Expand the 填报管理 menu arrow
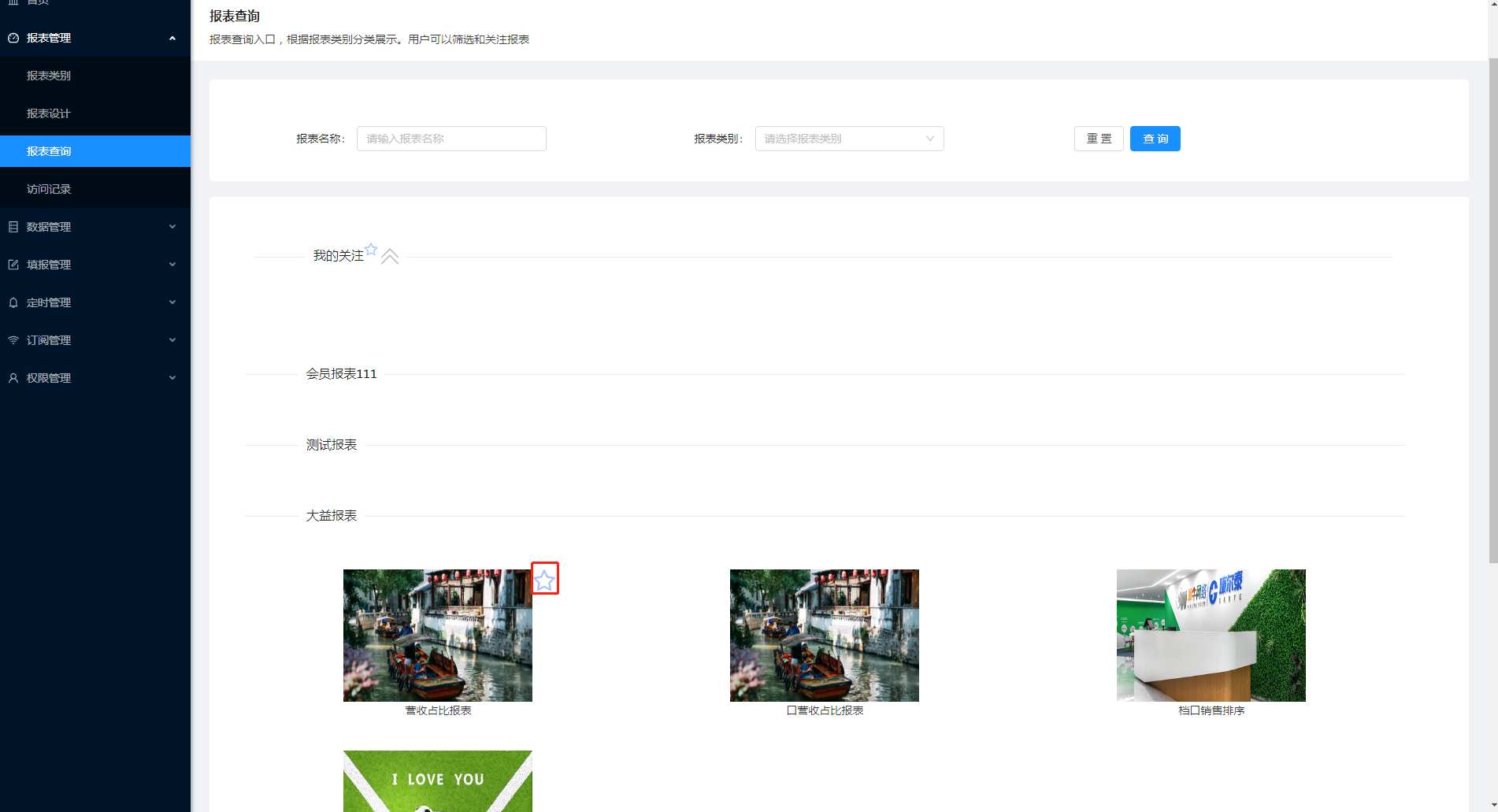The image size is (1498, 812). point(172,265)
